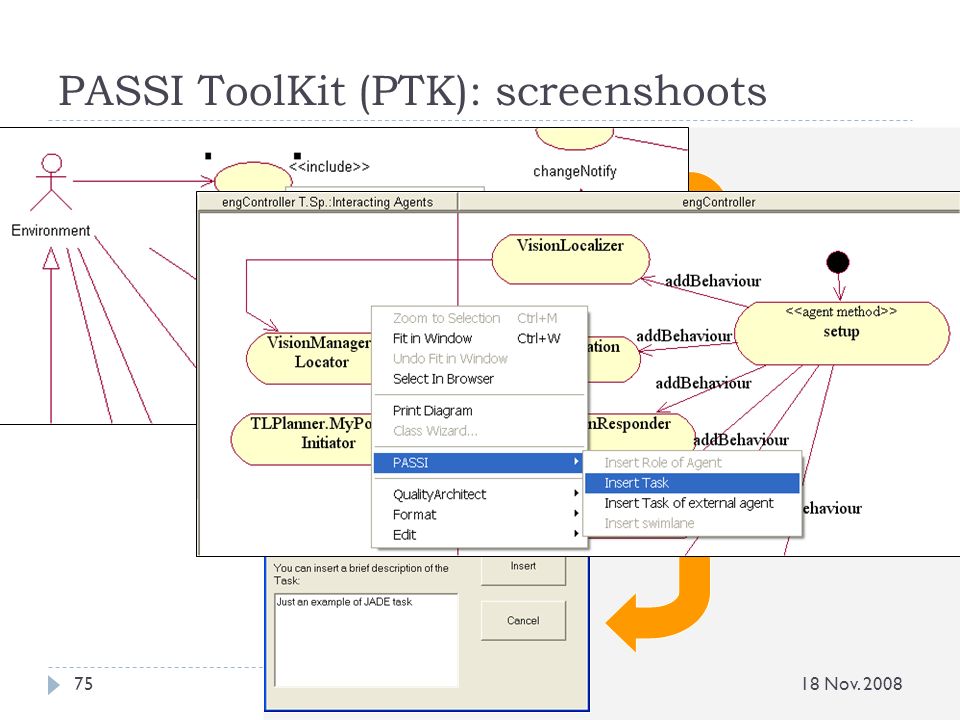Click the slide play triangle icon
Screen dimensions: 960x720
54,684
